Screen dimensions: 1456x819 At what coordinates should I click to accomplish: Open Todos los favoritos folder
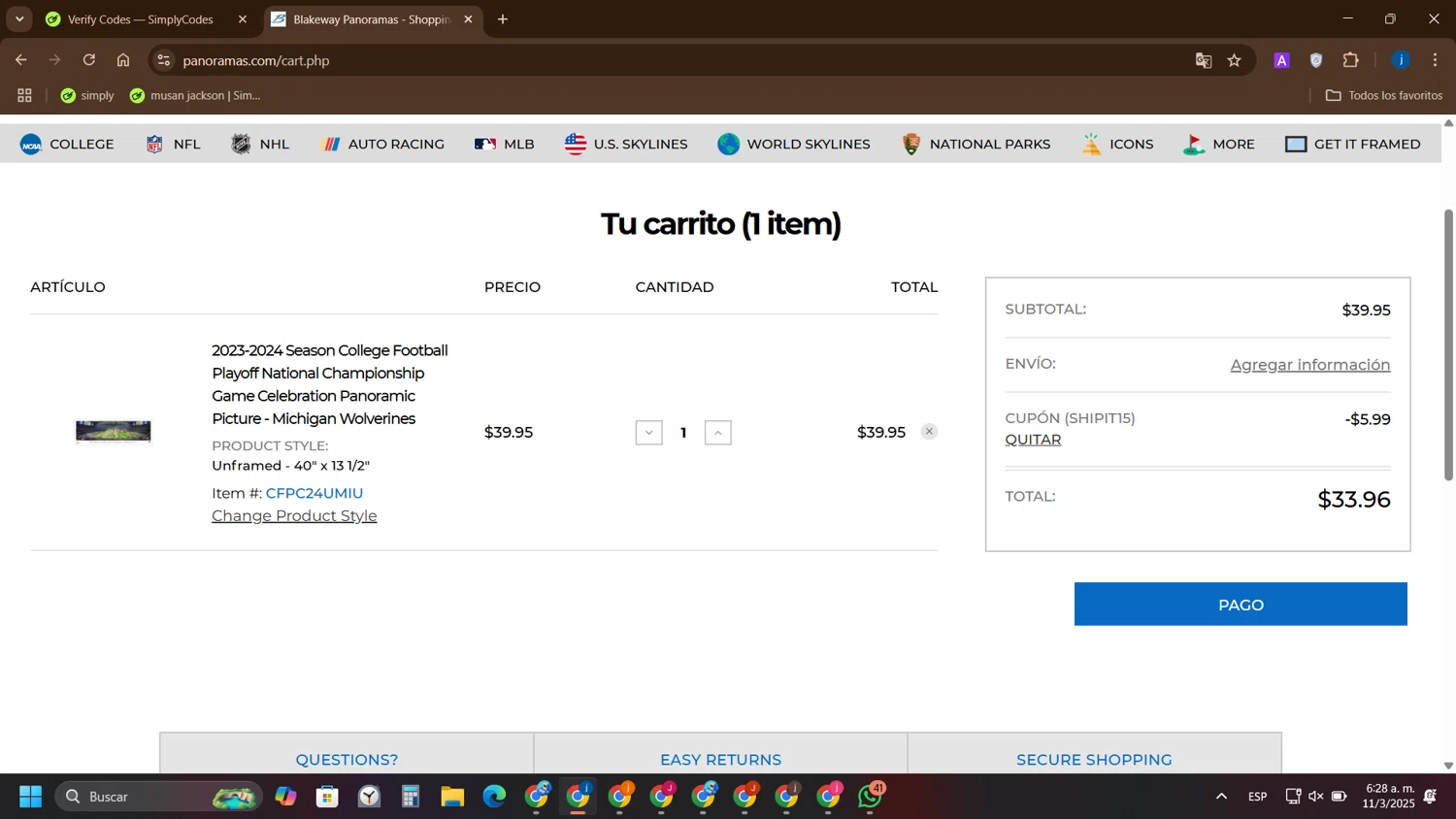1384,95
